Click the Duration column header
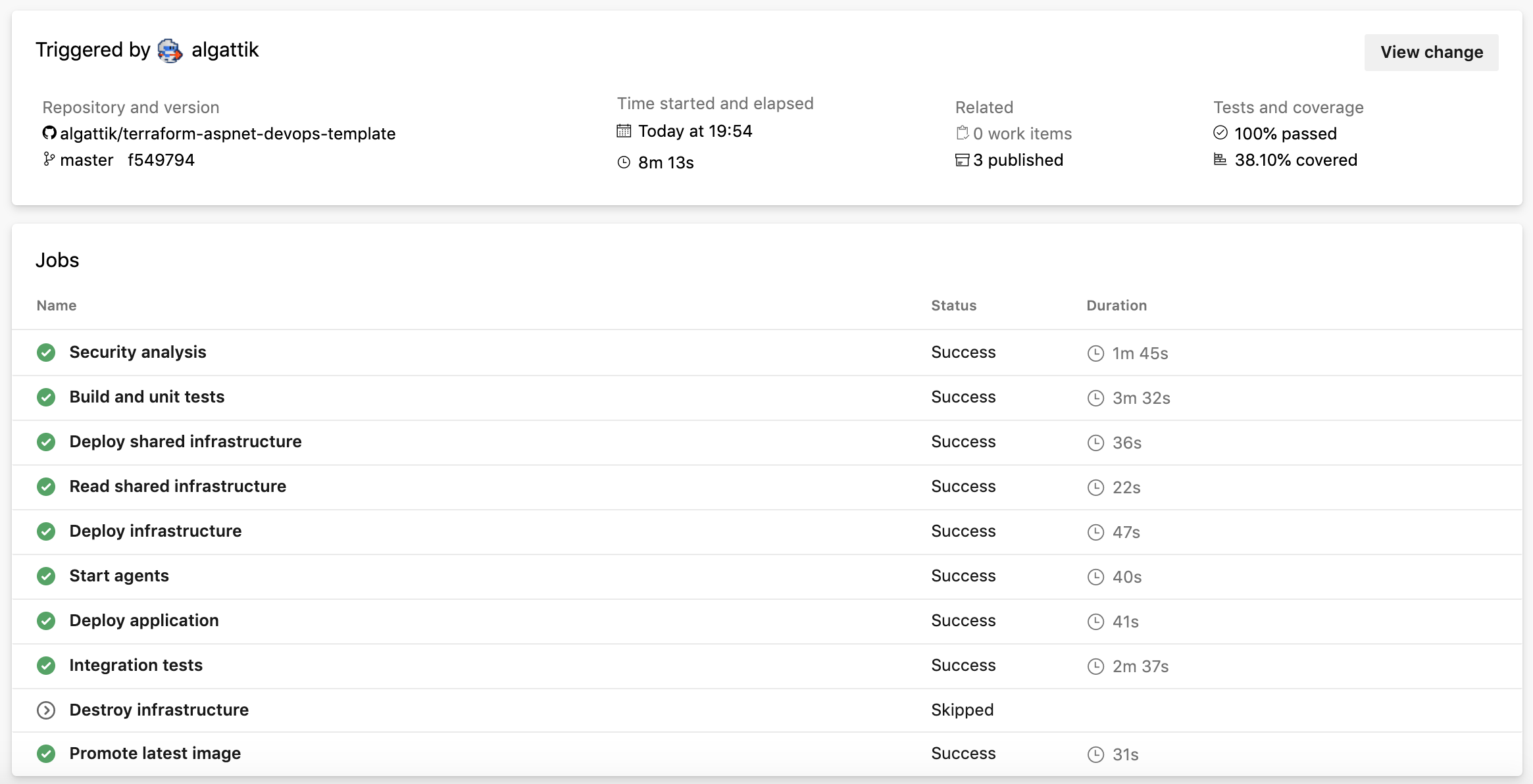1533x784 pixels. pos(1117,305)
